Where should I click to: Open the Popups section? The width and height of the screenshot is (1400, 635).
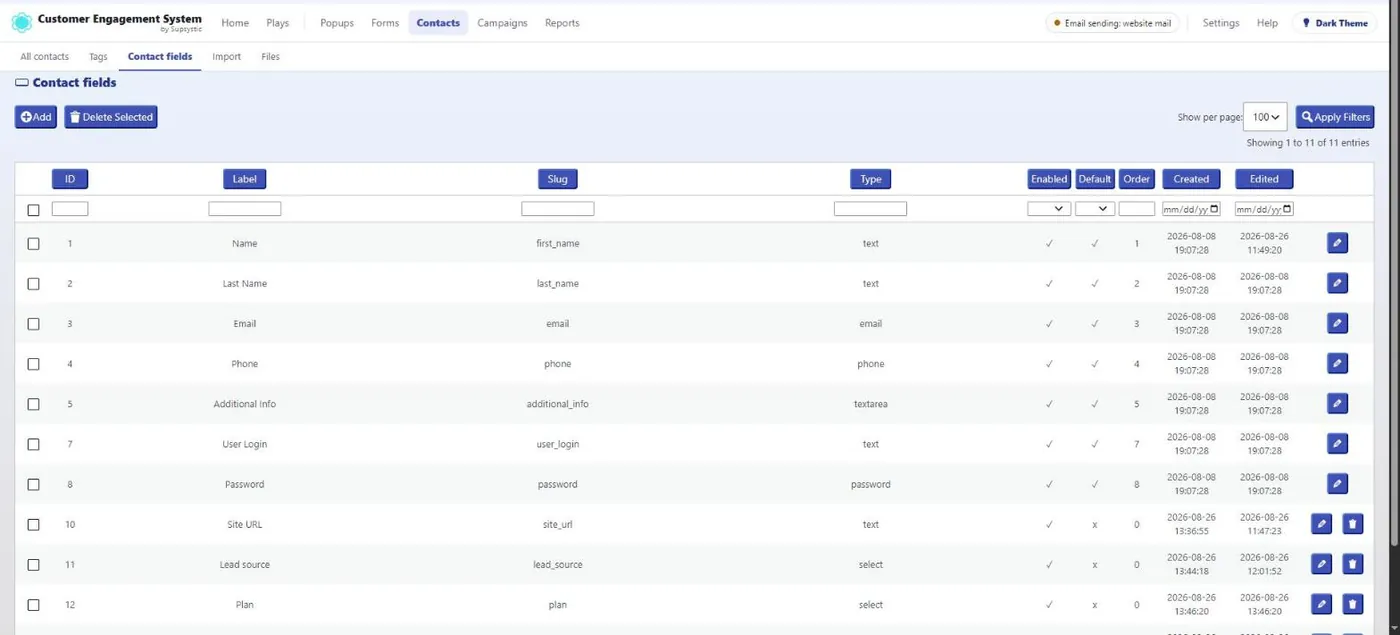pos(337,23)
